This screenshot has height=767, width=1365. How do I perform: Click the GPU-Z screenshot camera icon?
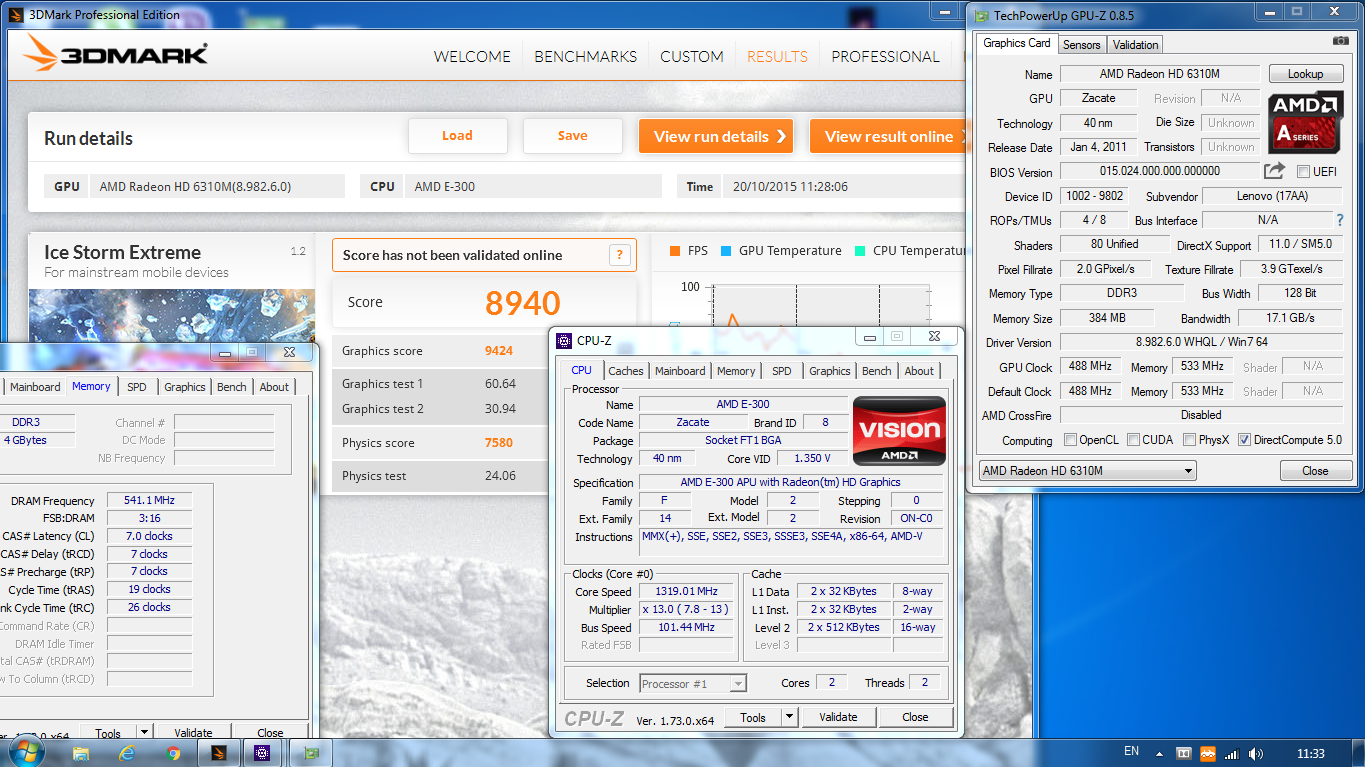click(1341, 41)
